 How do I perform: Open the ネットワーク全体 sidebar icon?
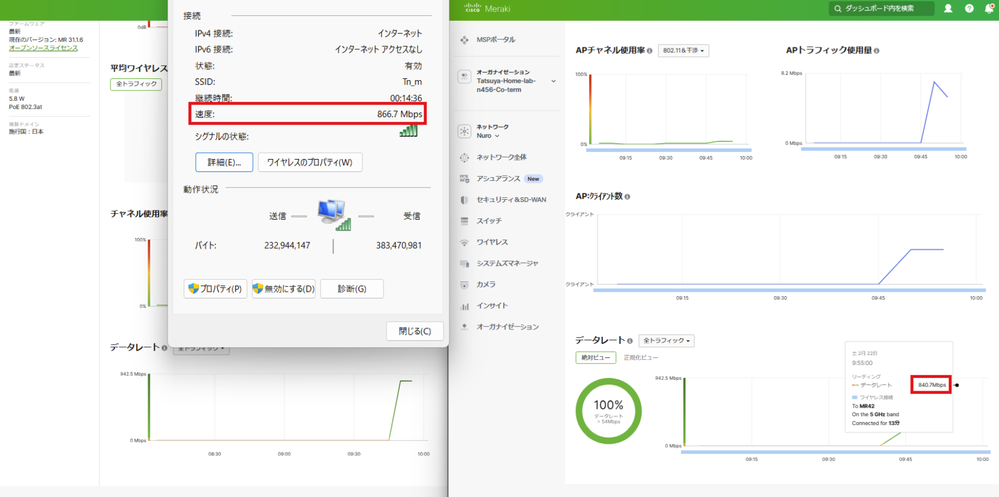pyautogui.click(x=464, y=157)
